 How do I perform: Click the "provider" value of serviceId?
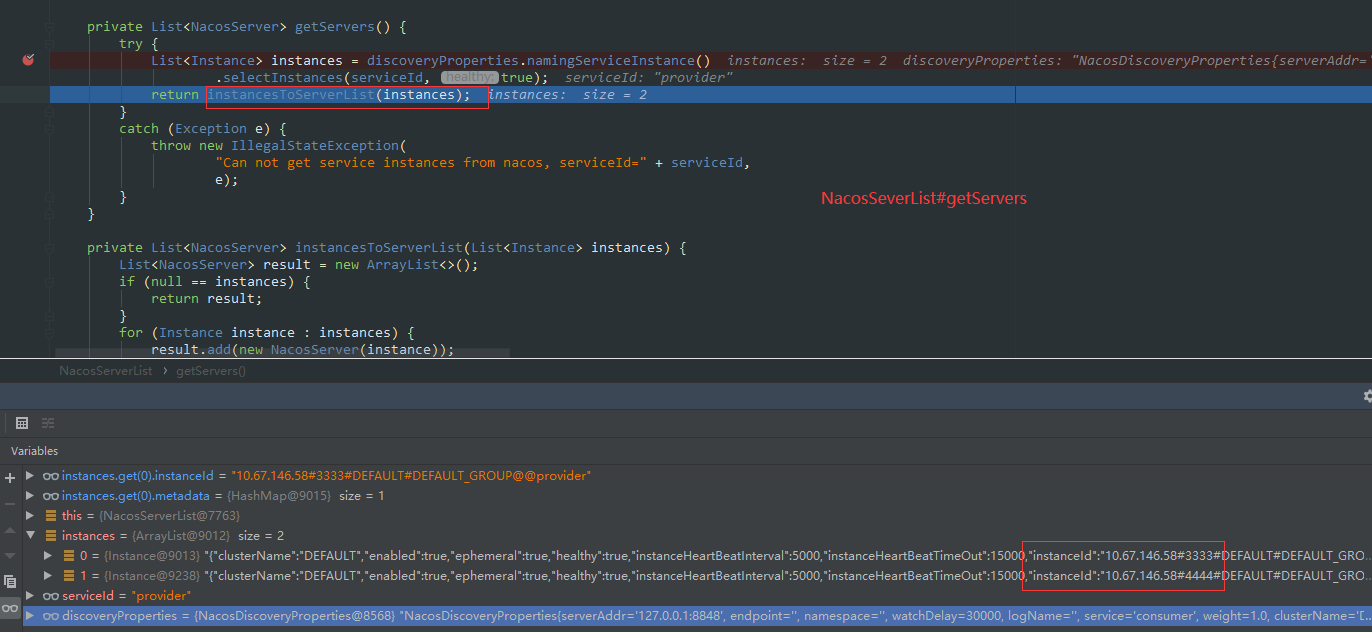click(161, 596)
